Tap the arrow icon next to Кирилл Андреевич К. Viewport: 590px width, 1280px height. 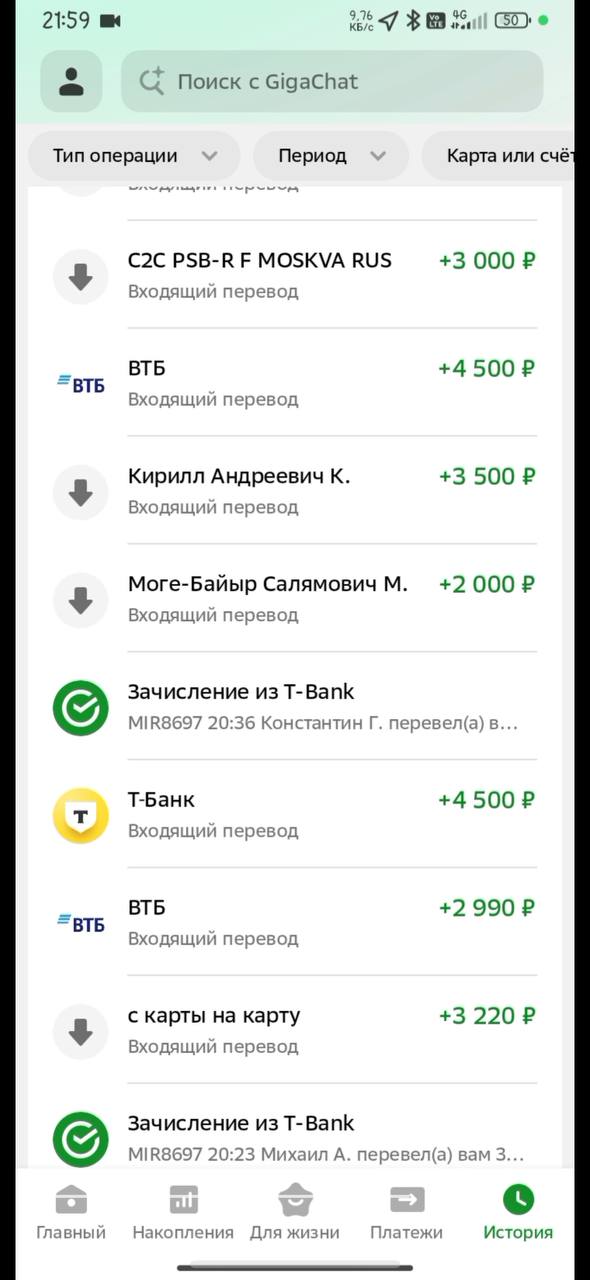(x=80, y=491)
